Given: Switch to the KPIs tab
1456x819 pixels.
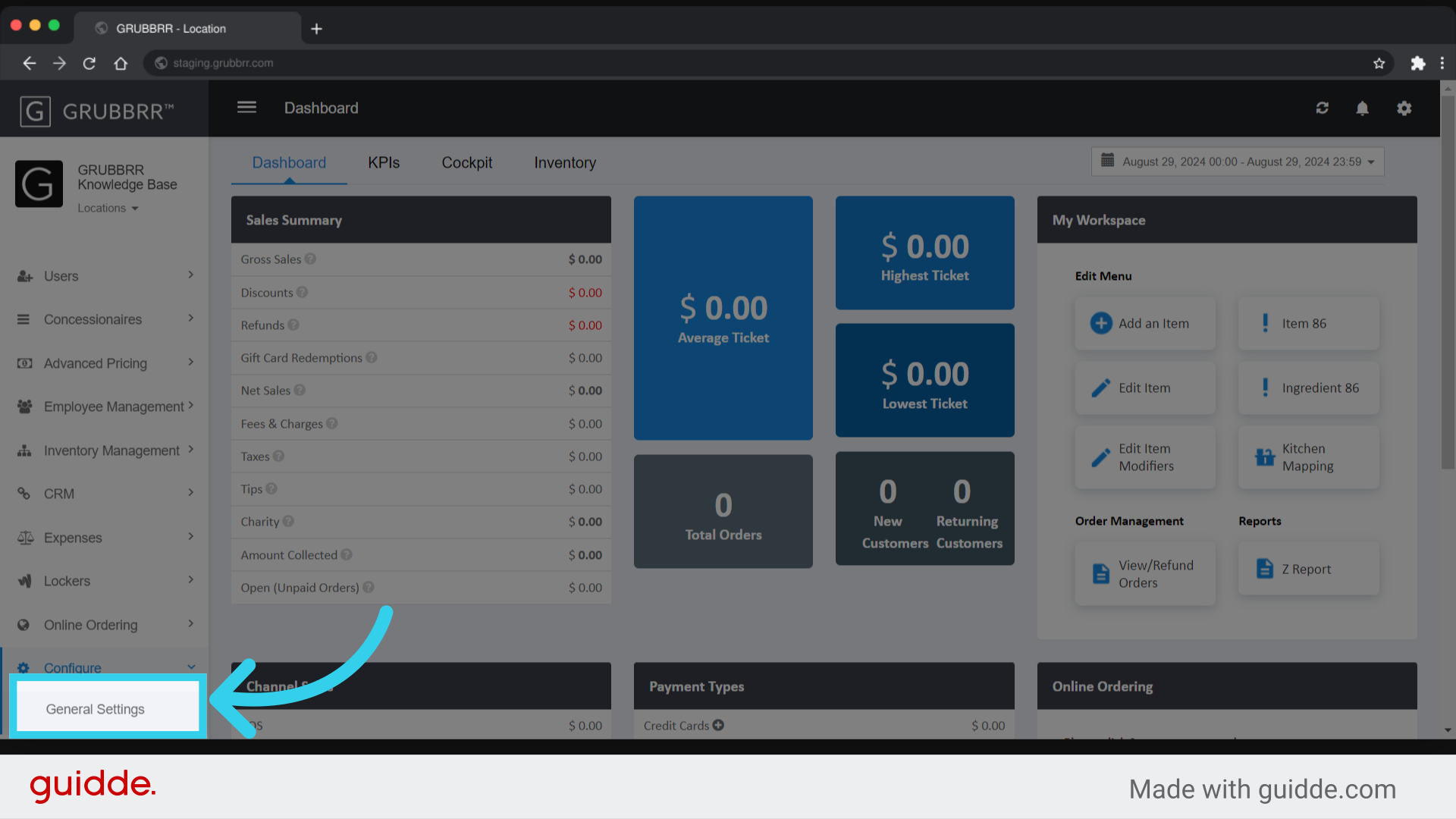Looking at the screenshot, I should pos(384,162).
